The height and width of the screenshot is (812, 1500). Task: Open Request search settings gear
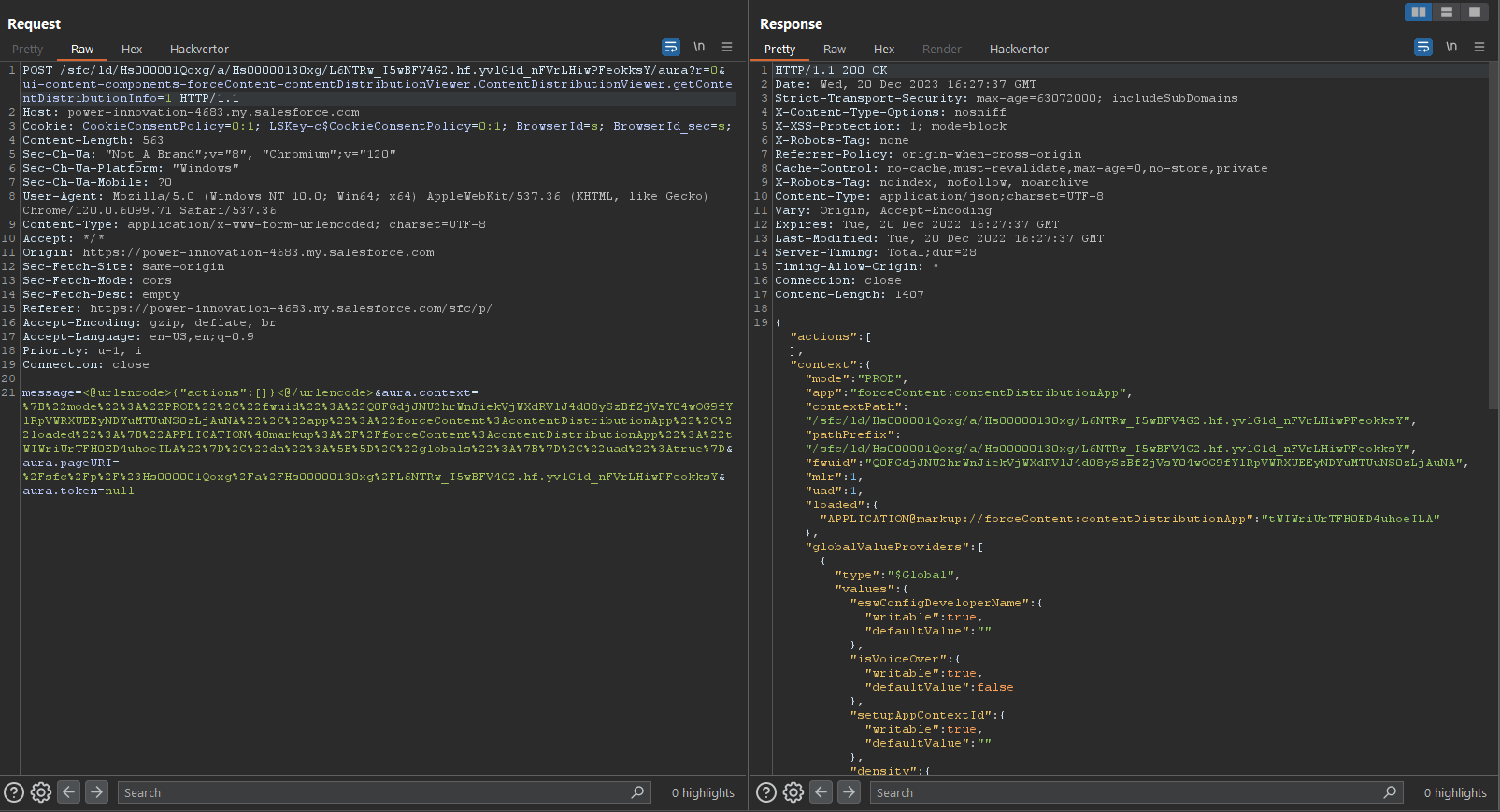[41, 792]
